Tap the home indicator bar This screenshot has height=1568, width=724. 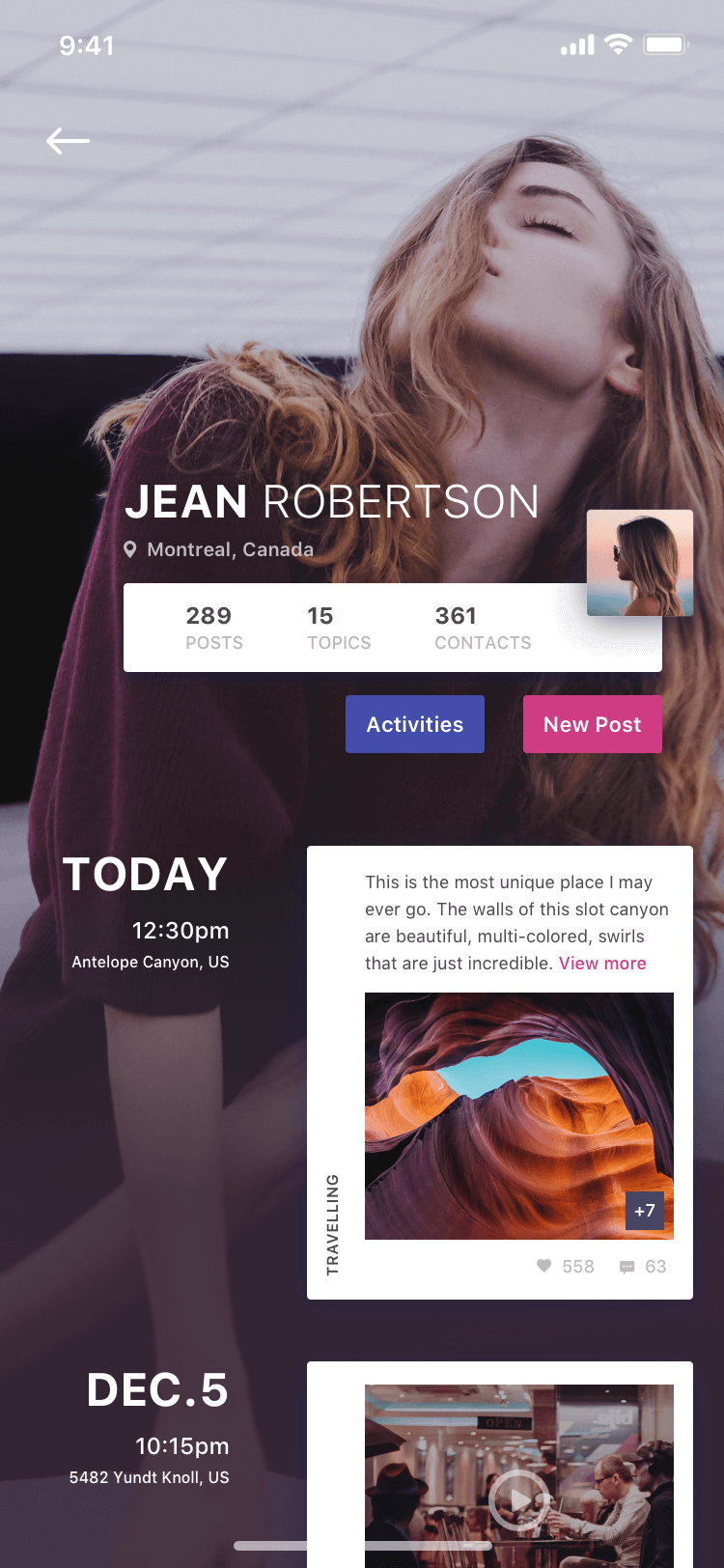(363, 1546)
